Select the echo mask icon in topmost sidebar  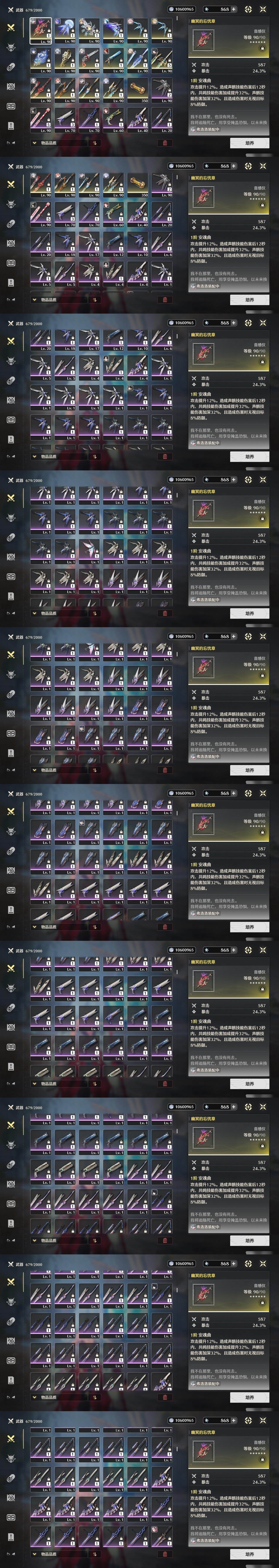point(11,47)
